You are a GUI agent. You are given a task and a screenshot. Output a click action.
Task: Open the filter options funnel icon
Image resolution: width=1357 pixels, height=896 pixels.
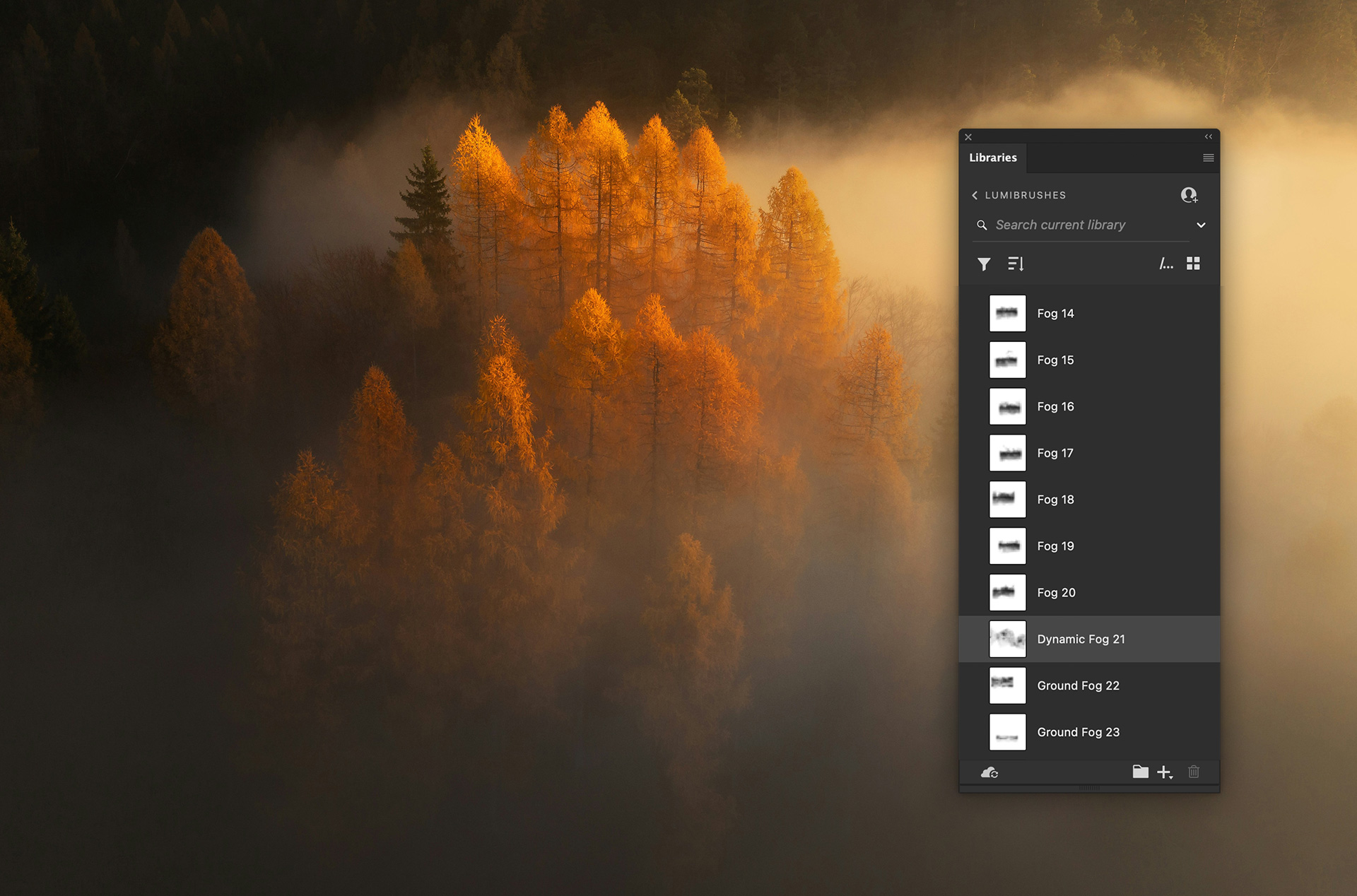pos(983,264)
